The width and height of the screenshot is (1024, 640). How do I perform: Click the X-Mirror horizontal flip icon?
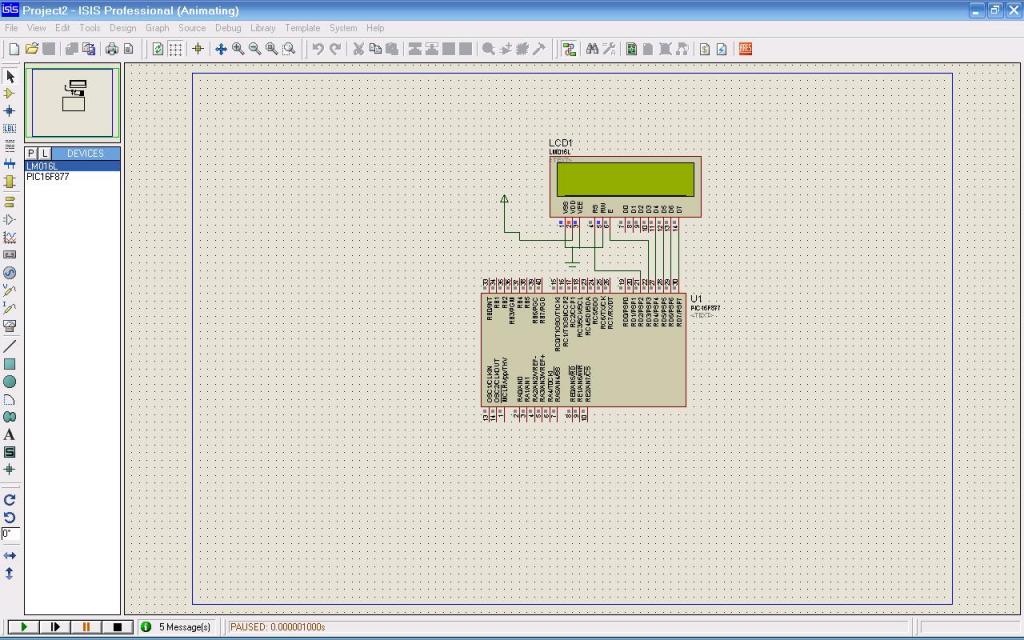[10, 555]
